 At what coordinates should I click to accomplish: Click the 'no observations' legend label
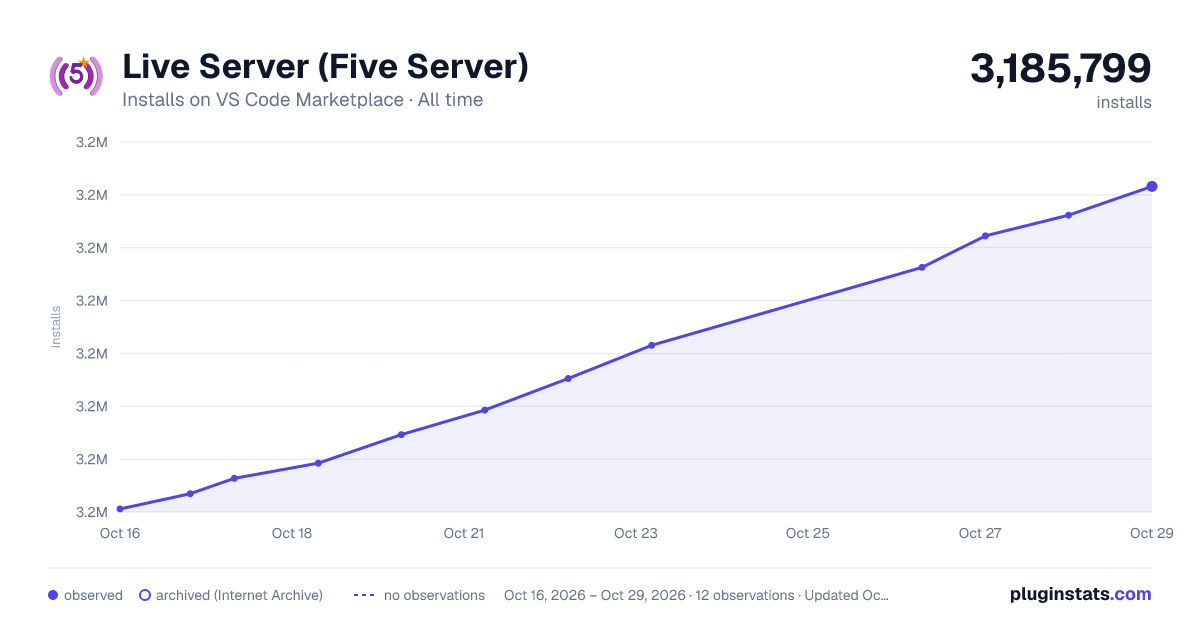[434, 595]
